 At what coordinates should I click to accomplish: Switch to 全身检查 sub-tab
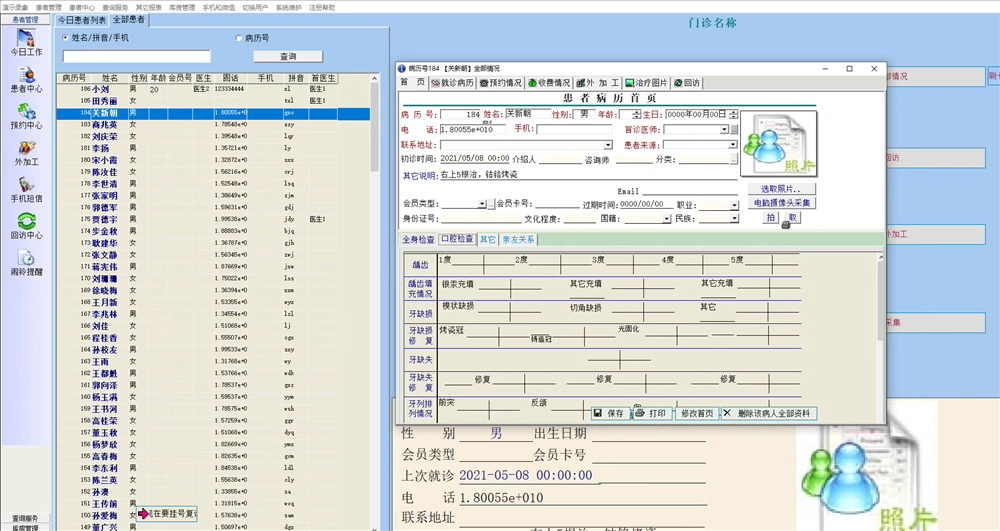(418, 240)
